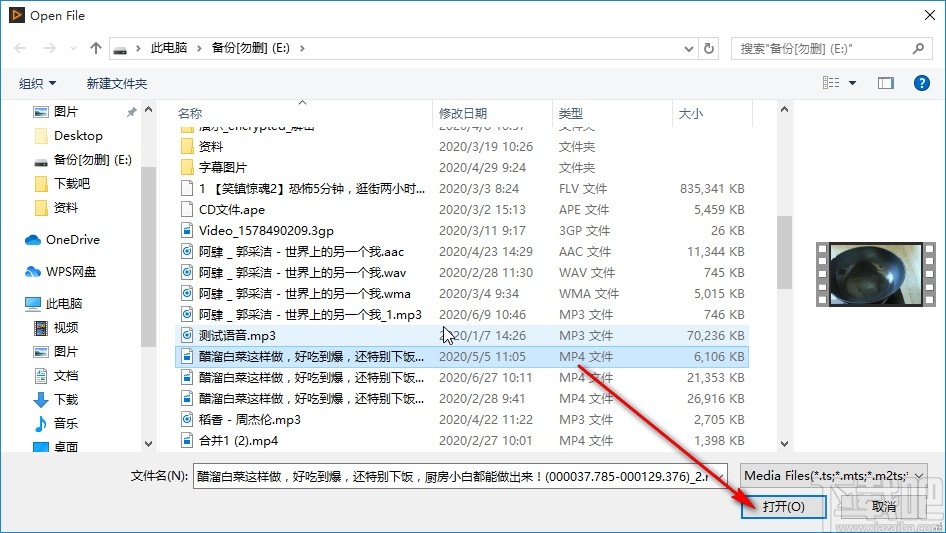Sort by 类型 column header
This screenshot has height=533, width=946.
tap(612, 113)
